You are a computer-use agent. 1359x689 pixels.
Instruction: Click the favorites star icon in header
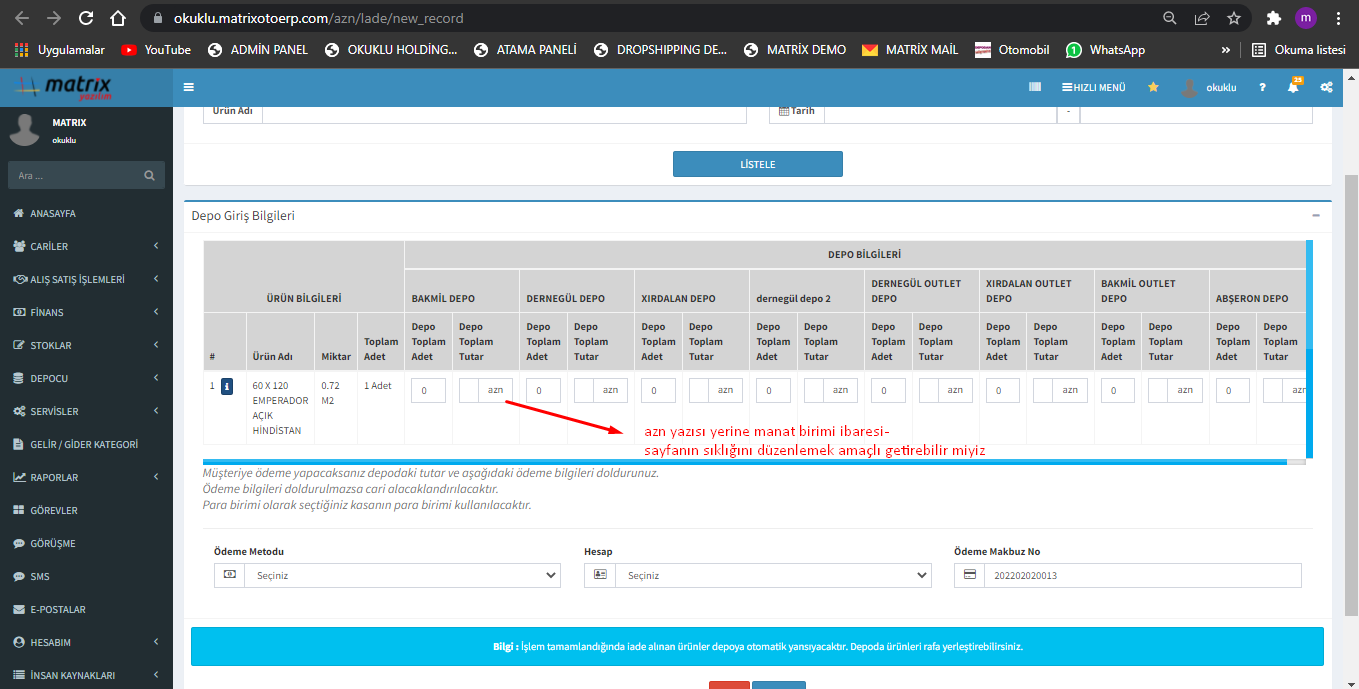coord(1153,88)
